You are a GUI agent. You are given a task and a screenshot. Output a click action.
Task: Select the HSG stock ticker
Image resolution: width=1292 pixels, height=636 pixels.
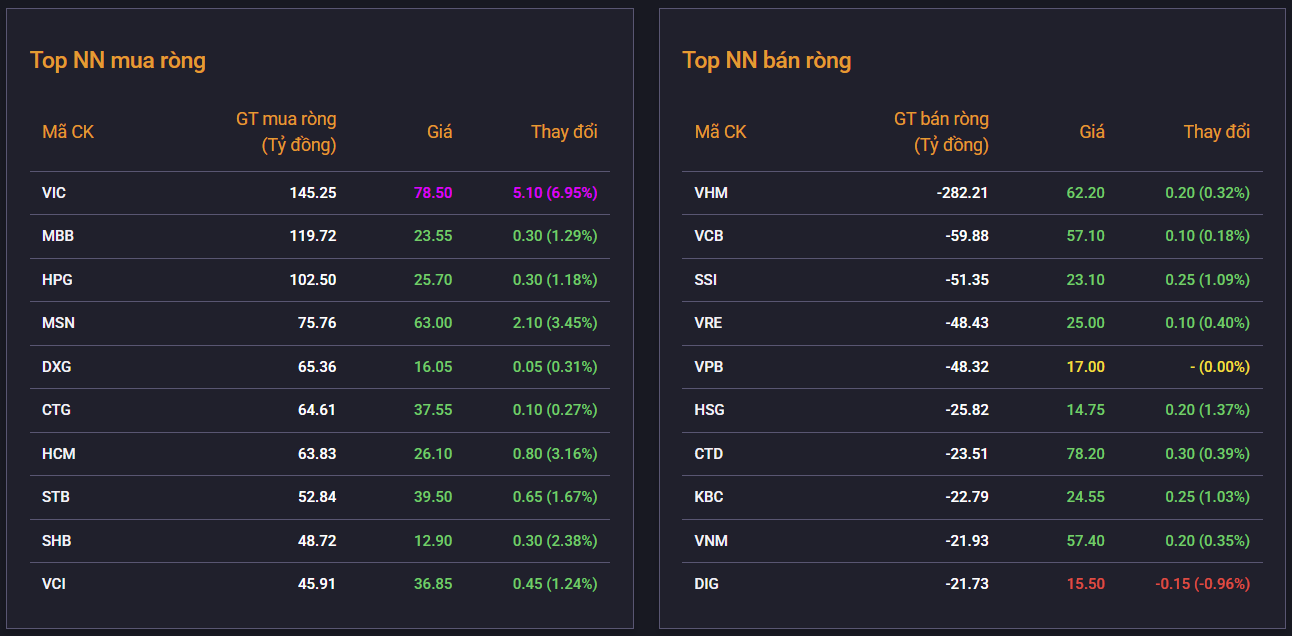[709, 410]
